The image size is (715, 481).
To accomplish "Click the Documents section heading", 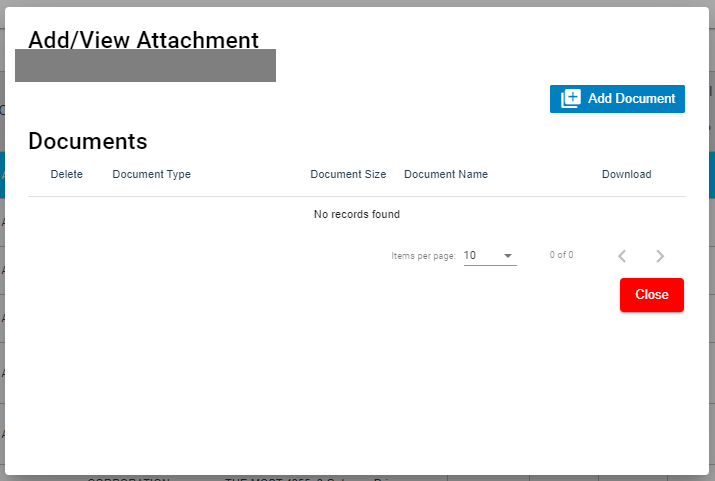I will [x=88, y=141].
